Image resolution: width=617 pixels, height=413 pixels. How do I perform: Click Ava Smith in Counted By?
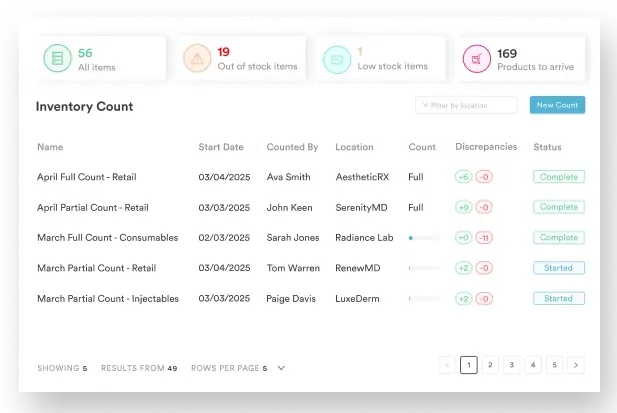point(288,177)
